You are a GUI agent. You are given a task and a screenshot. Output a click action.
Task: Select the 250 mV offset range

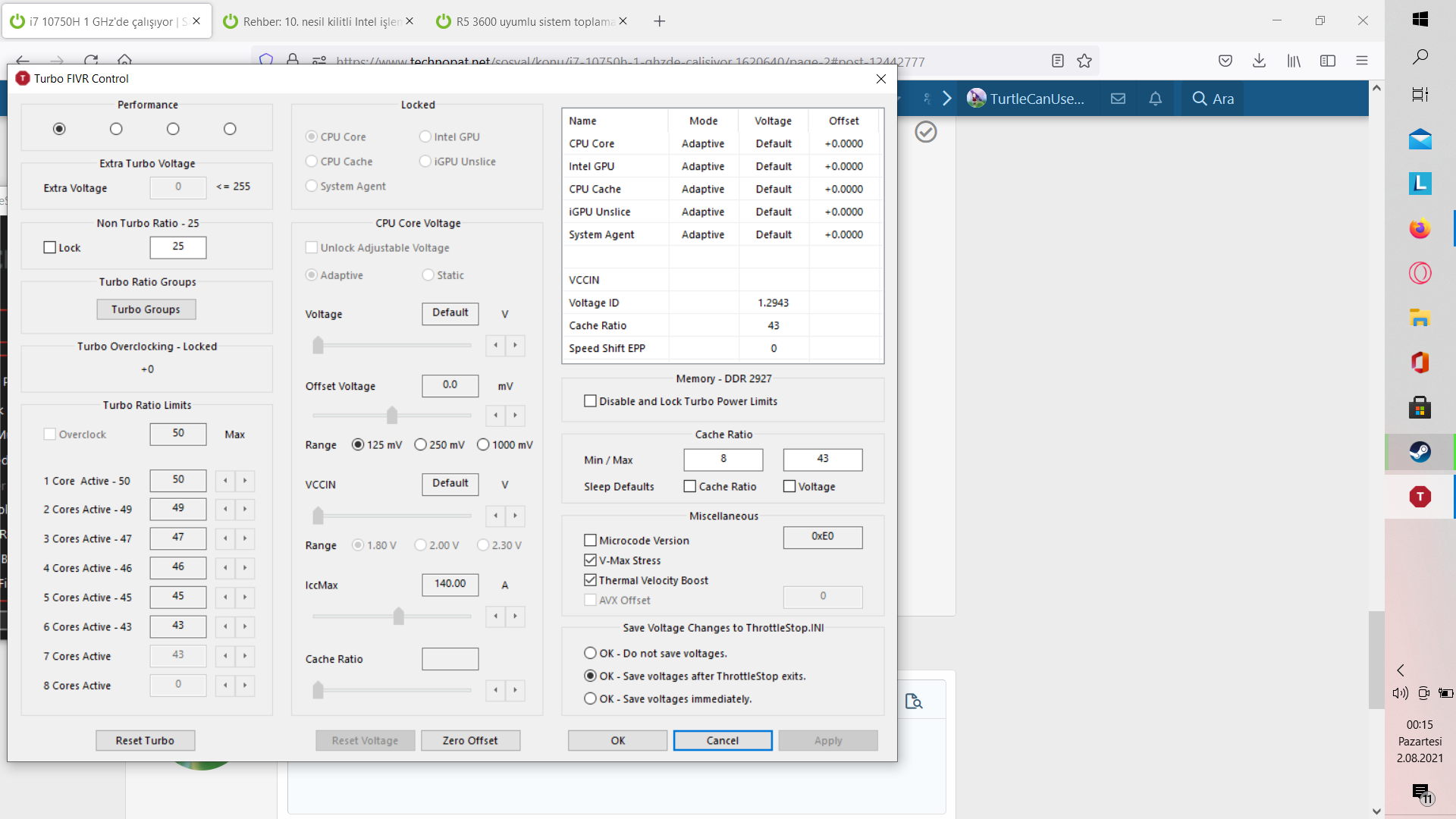click(421, 445)
